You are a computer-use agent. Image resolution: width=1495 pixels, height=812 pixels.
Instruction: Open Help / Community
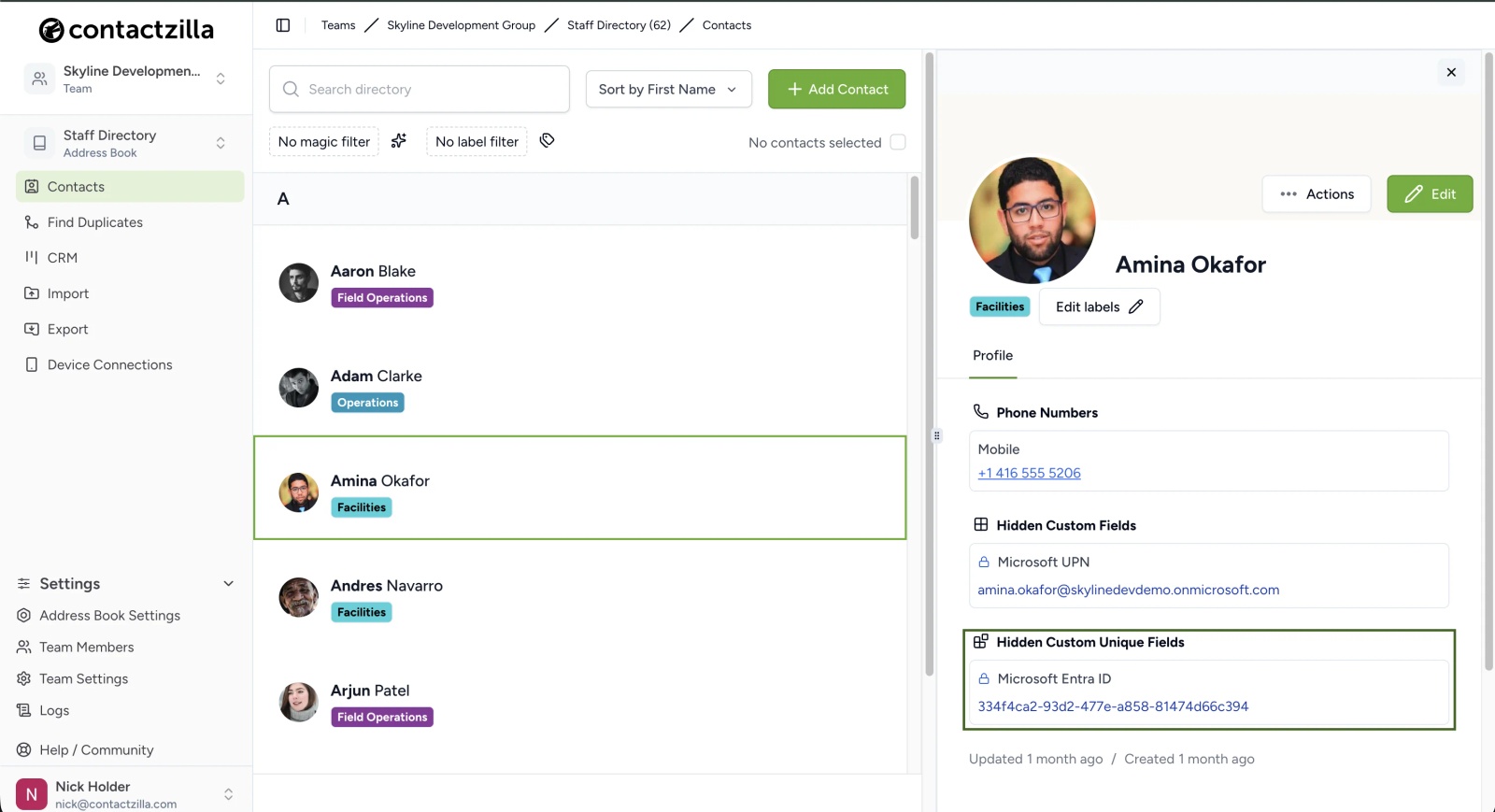[x=85, y=749]
